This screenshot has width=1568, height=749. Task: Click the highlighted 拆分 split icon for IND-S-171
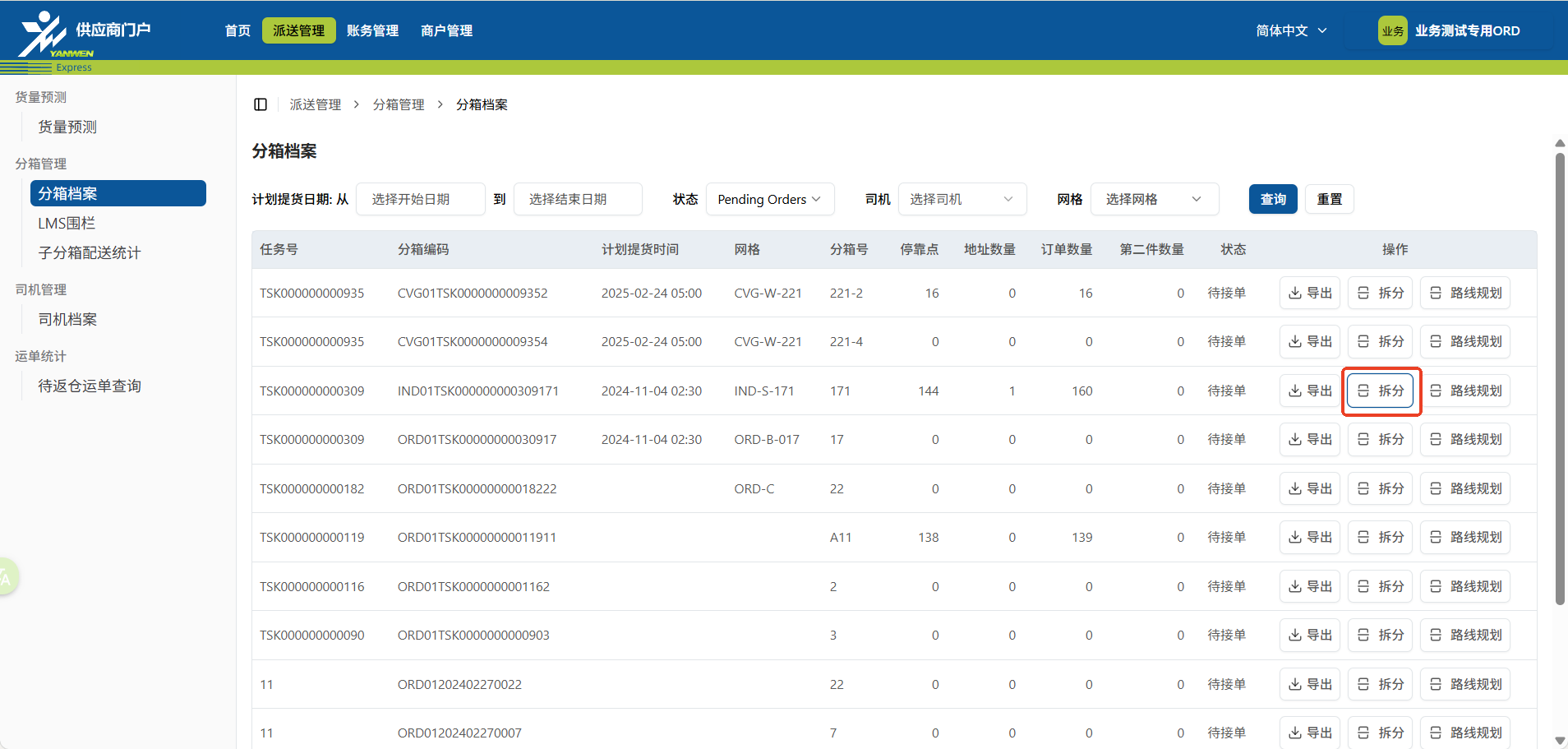point(1381,391)
